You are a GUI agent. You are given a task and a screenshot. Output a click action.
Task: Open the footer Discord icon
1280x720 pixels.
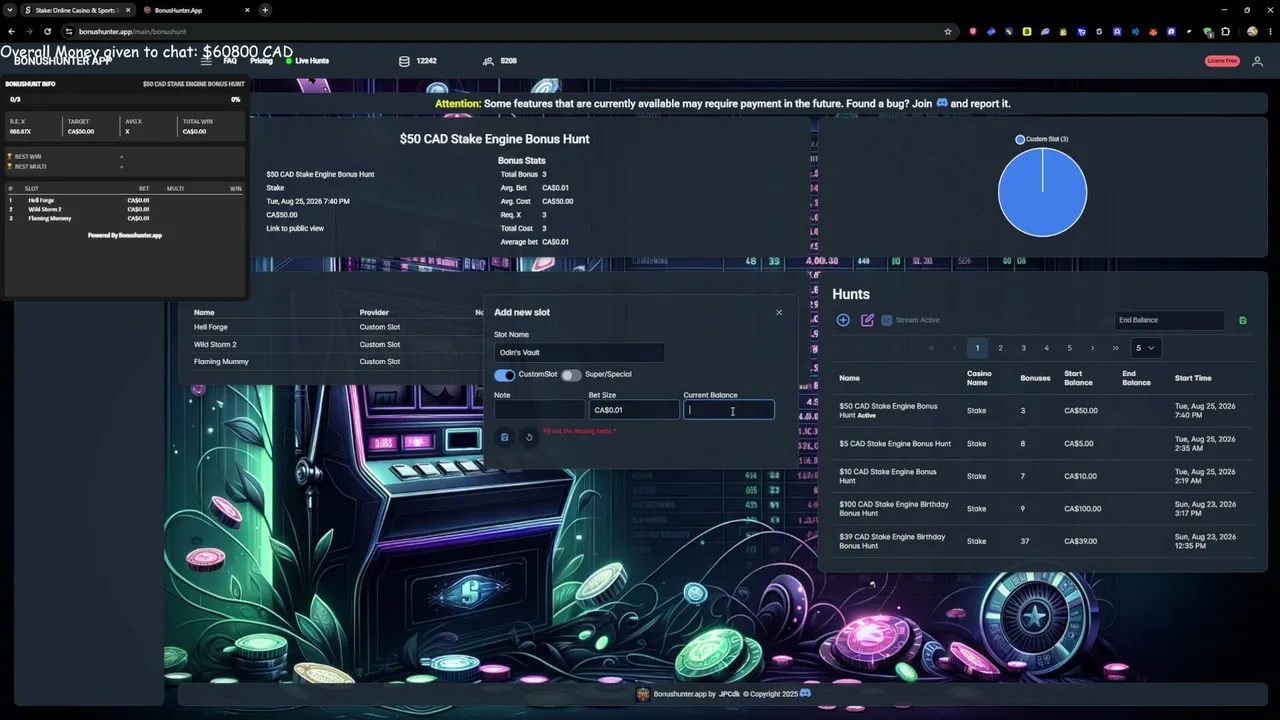coord(805,693)
